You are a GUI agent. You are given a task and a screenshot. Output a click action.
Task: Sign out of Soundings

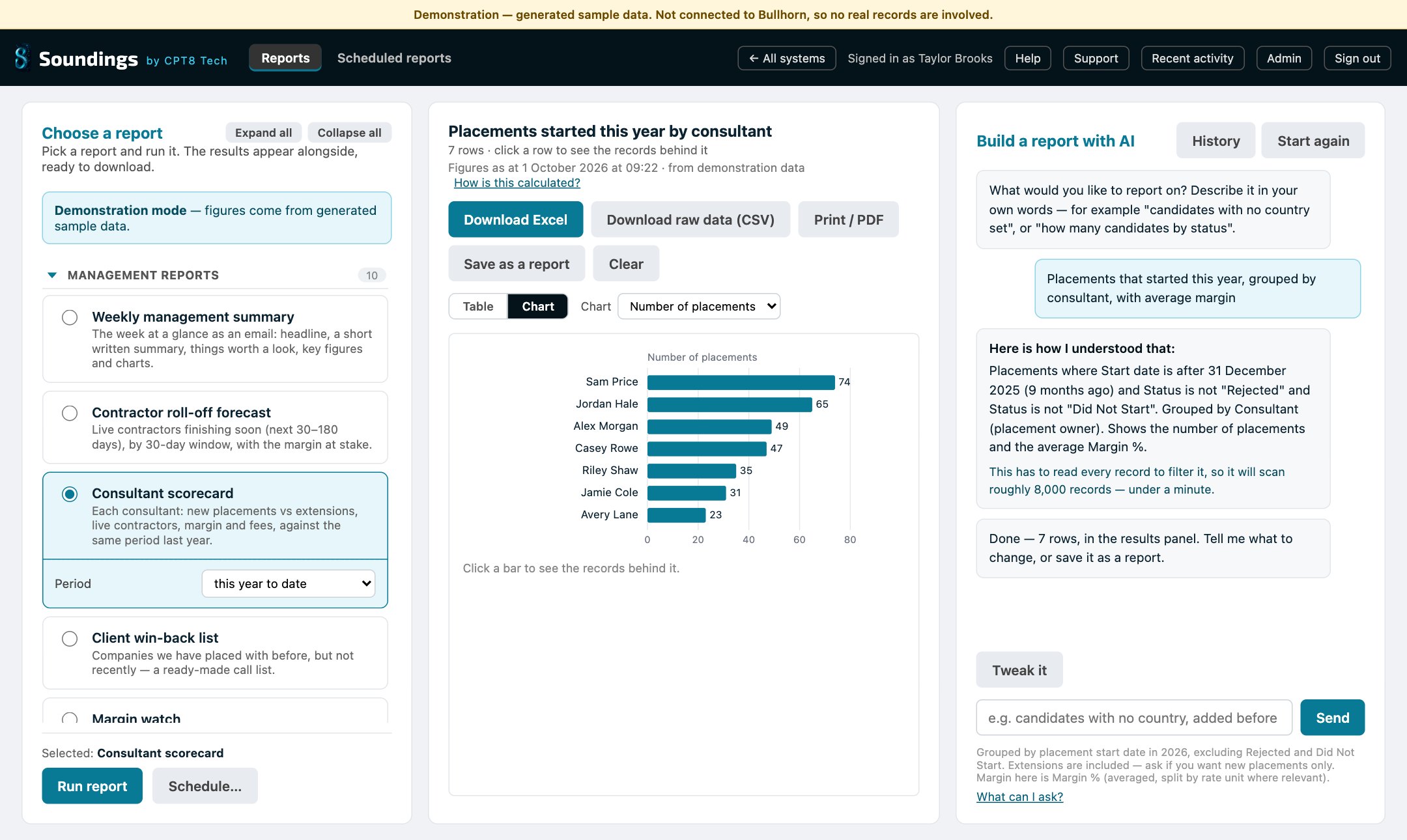click(x=1357, y=58)
